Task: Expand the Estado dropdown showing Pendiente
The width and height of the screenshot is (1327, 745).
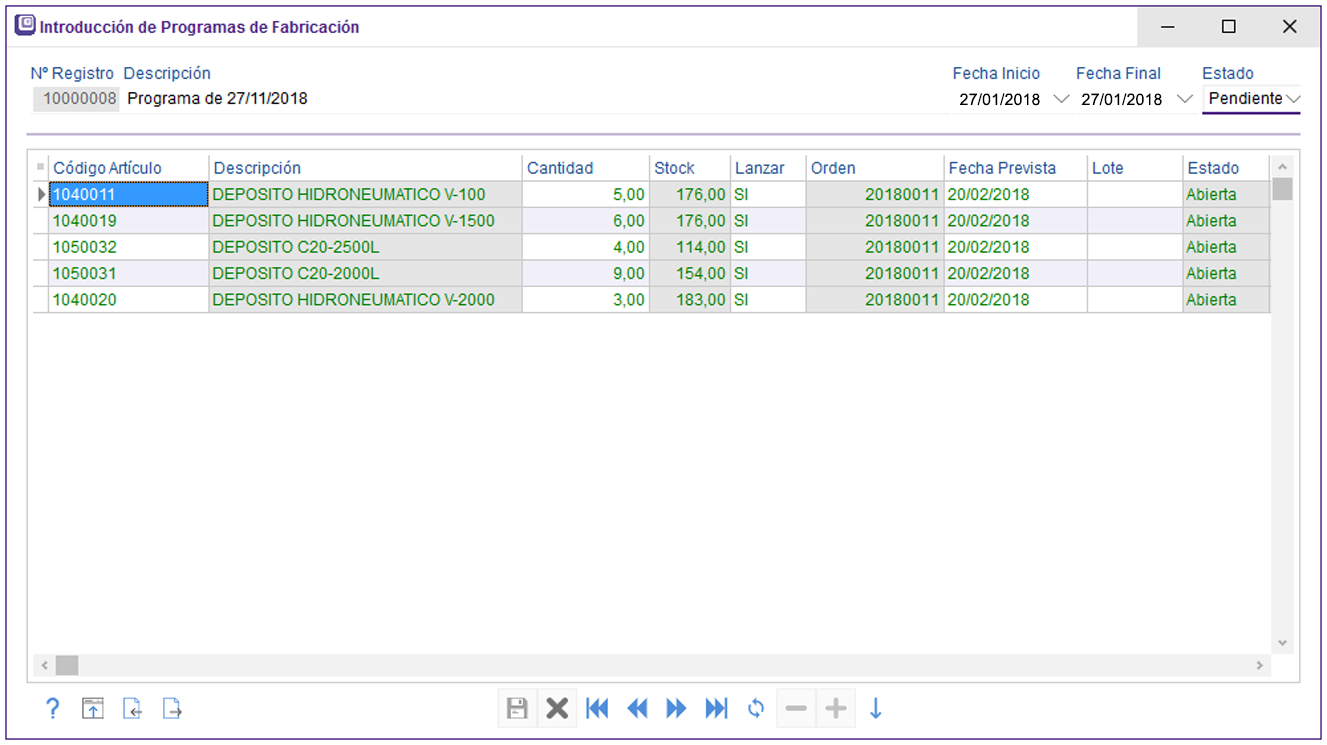Action: point(1292,99)
